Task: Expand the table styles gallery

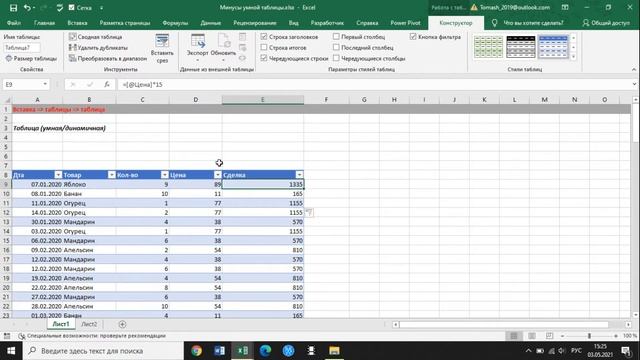Action: (573, 57)
